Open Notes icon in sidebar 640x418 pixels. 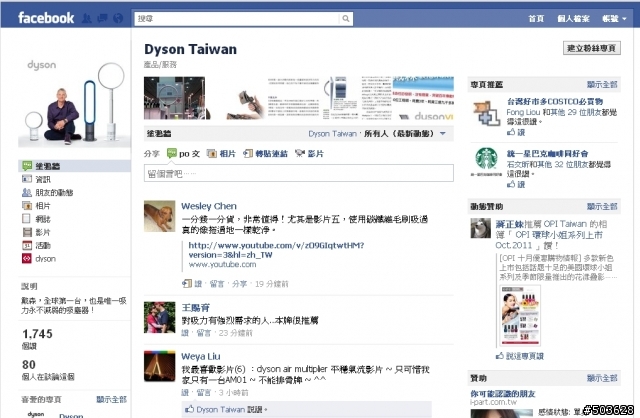[x=27, y=219]
